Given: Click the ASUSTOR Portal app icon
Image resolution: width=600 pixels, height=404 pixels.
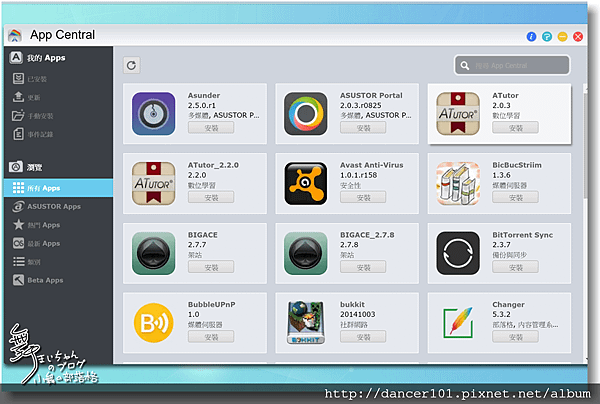Looking at the screenshot, I should coord(305,114).
